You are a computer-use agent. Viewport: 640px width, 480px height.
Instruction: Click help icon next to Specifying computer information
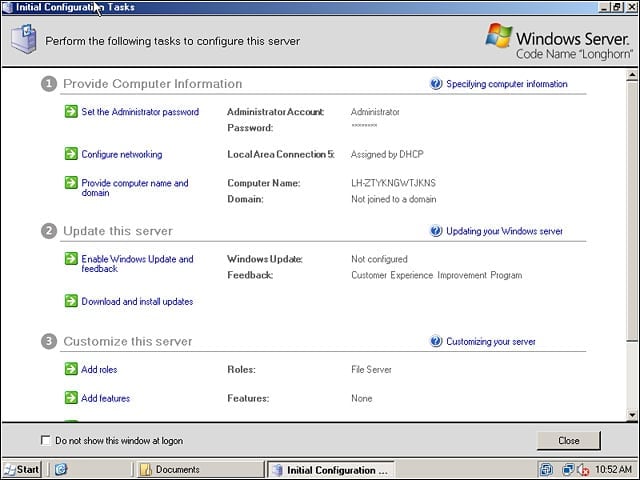[436, 84]
